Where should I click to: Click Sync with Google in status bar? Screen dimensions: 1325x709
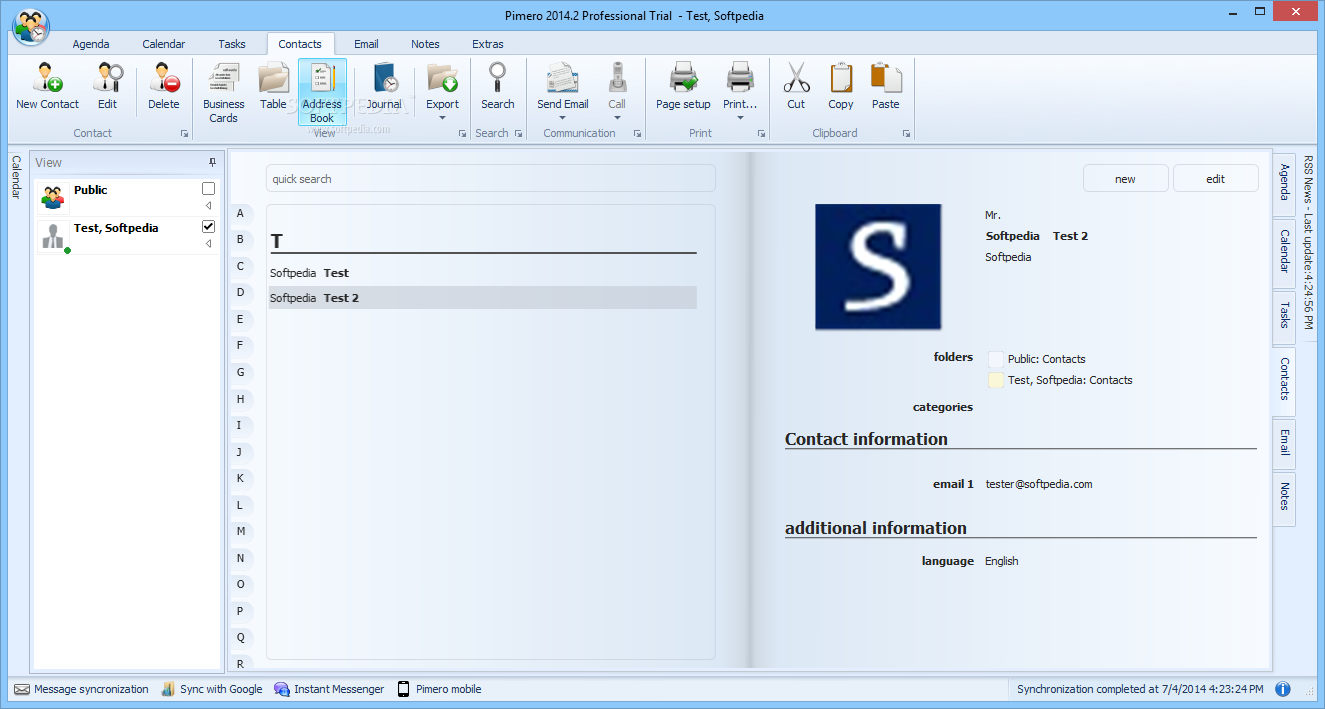point(211,689)
